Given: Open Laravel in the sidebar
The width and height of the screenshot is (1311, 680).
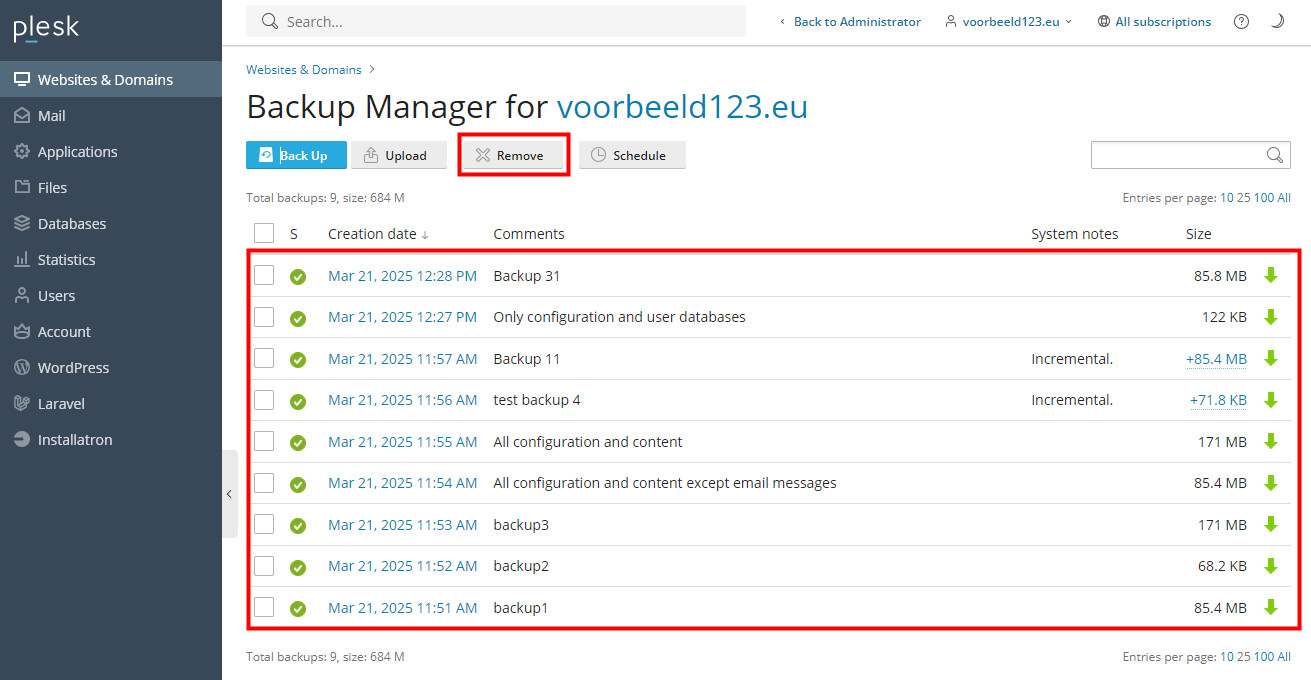Looking at the screenshot, I should click(111, 403).
